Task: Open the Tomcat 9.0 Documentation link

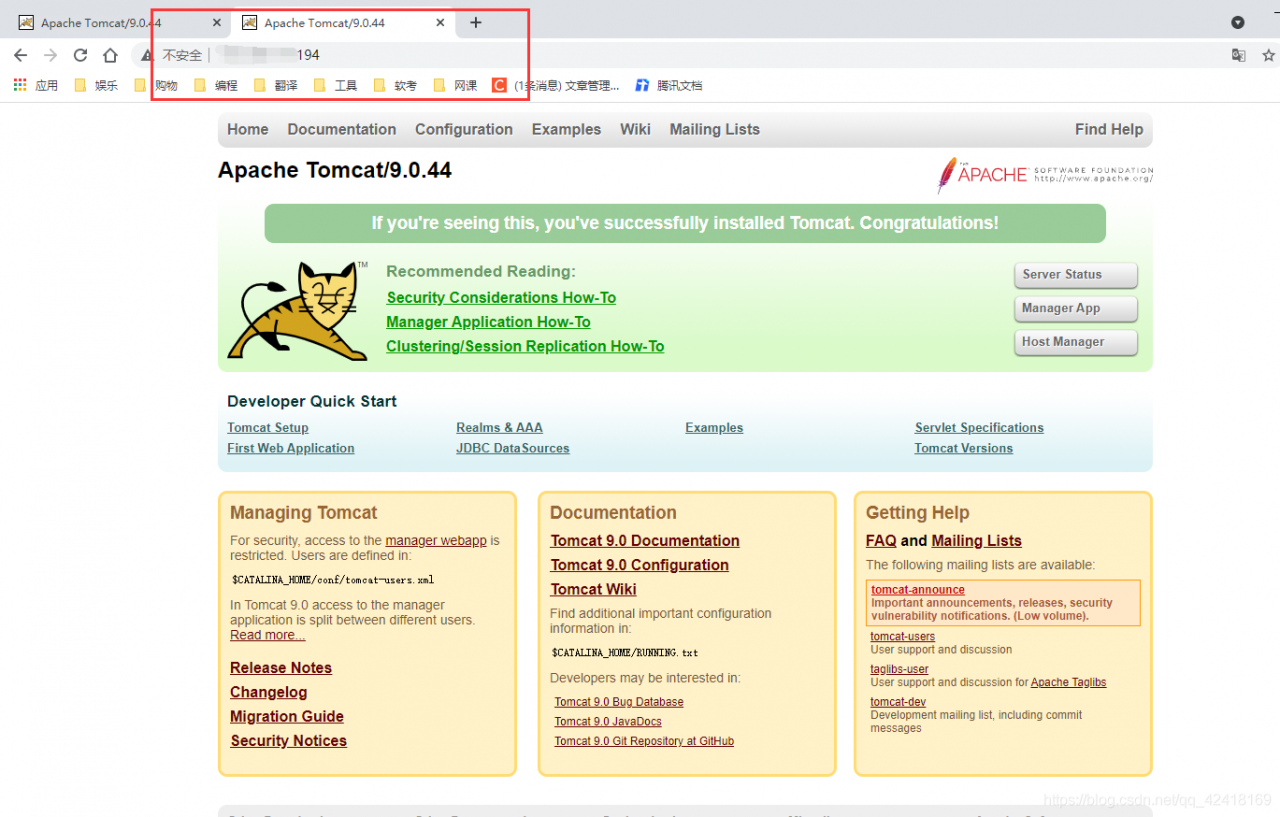Action: click(645, 541)
